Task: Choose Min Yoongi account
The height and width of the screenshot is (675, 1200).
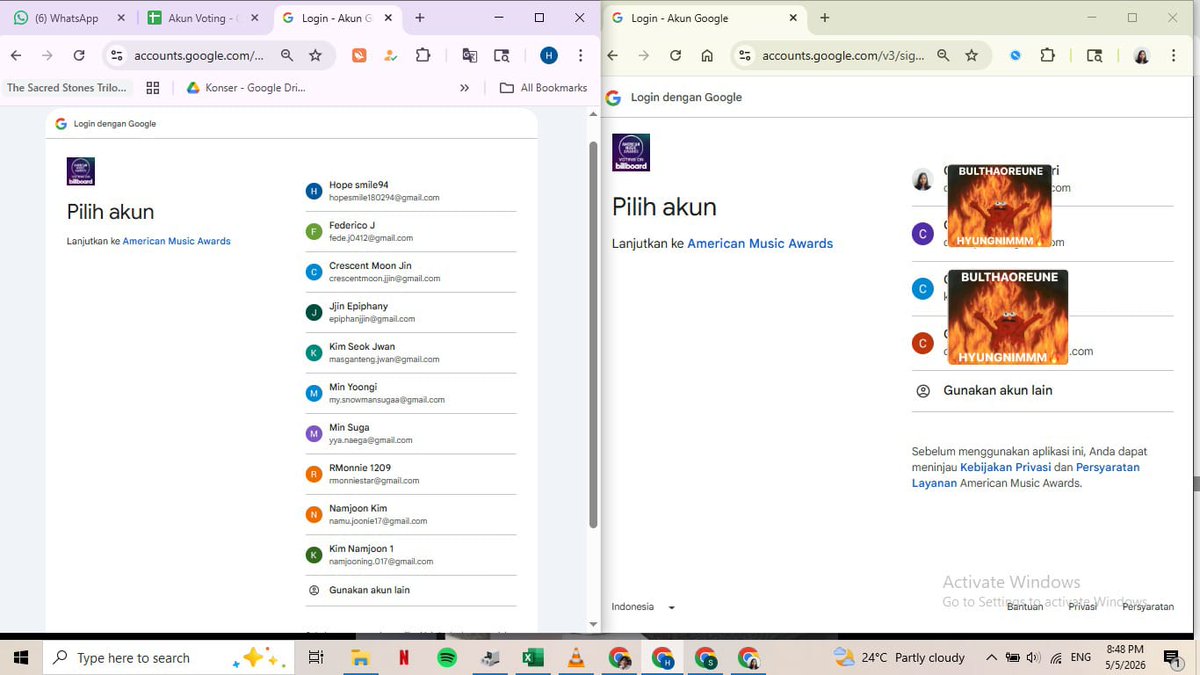Action: (410, 393)
